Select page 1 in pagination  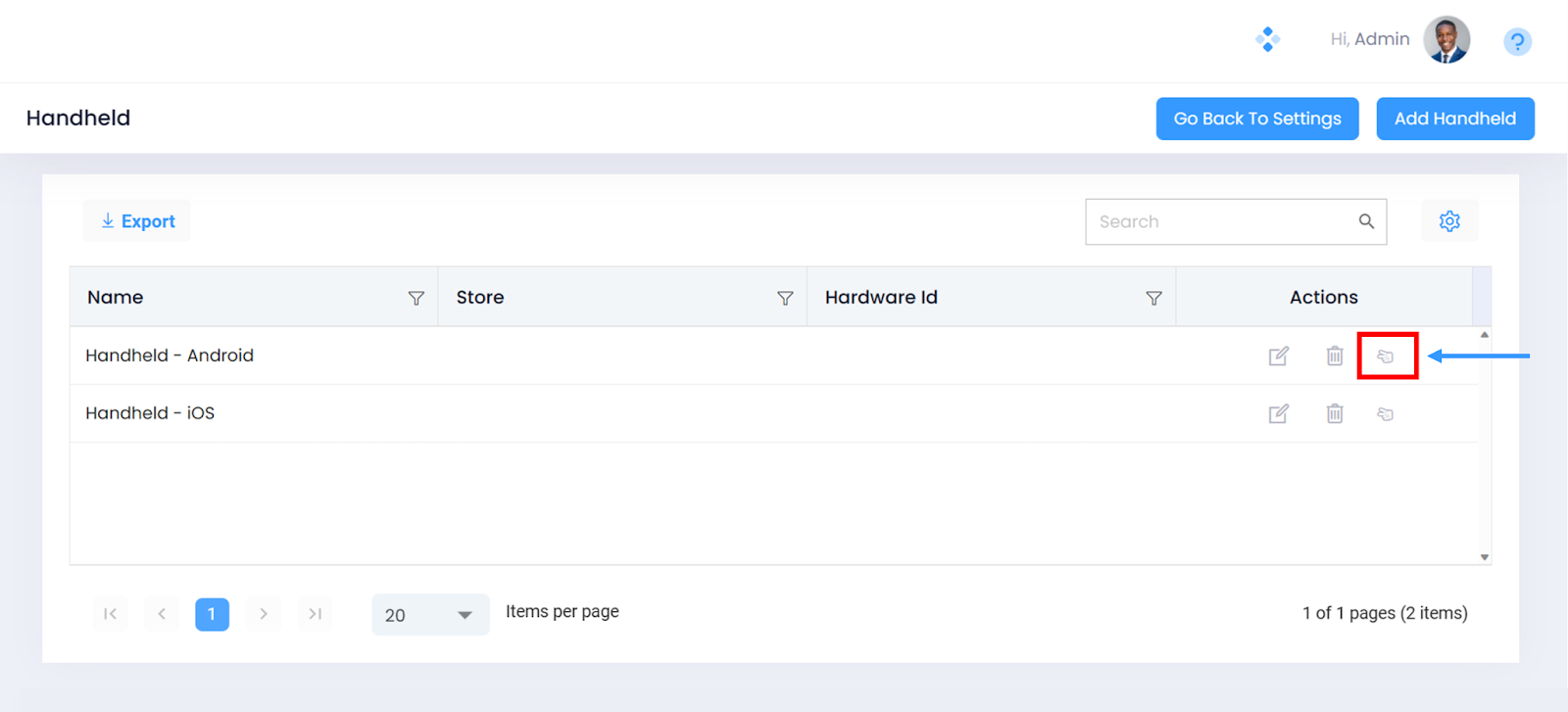pos(212,614)
